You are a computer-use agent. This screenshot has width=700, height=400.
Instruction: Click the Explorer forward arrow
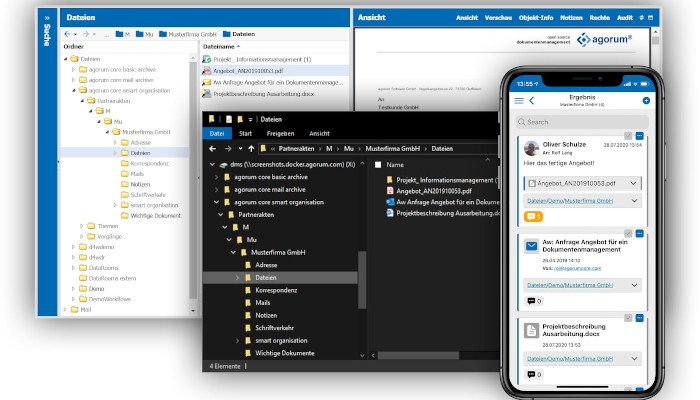click(x=228, y=149)
